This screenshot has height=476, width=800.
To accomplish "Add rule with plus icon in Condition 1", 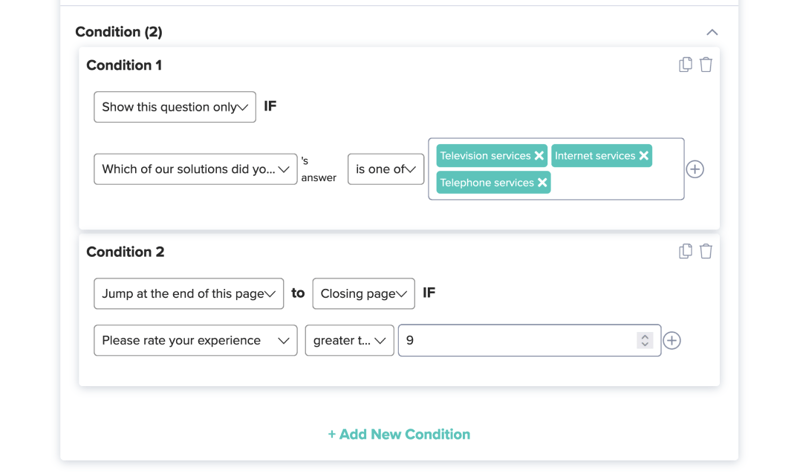I will coord(695,169).
